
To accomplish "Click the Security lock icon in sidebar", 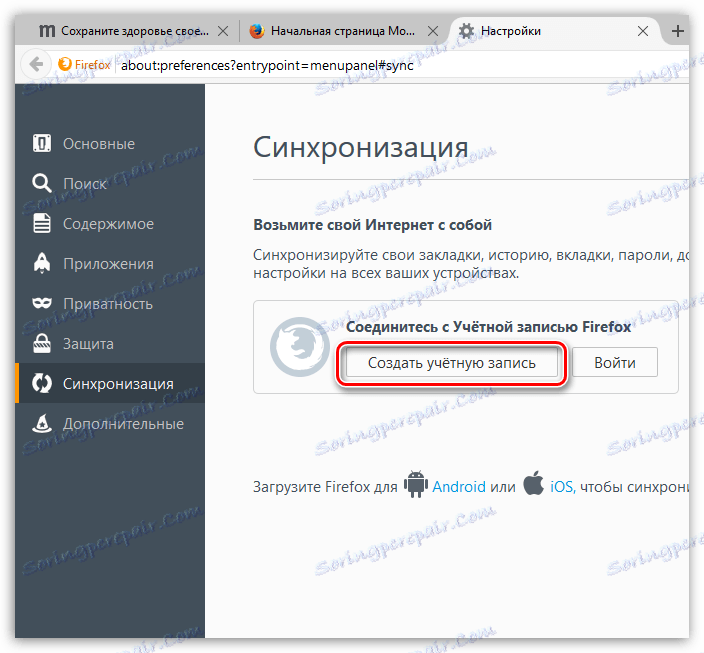I will pos(42,343).
